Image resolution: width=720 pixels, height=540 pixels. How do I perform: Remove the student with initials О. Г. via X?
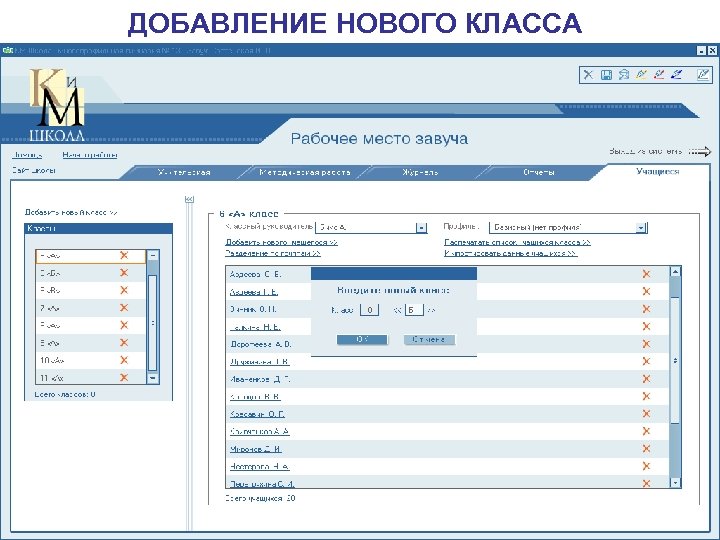click(x=646, y=414)
